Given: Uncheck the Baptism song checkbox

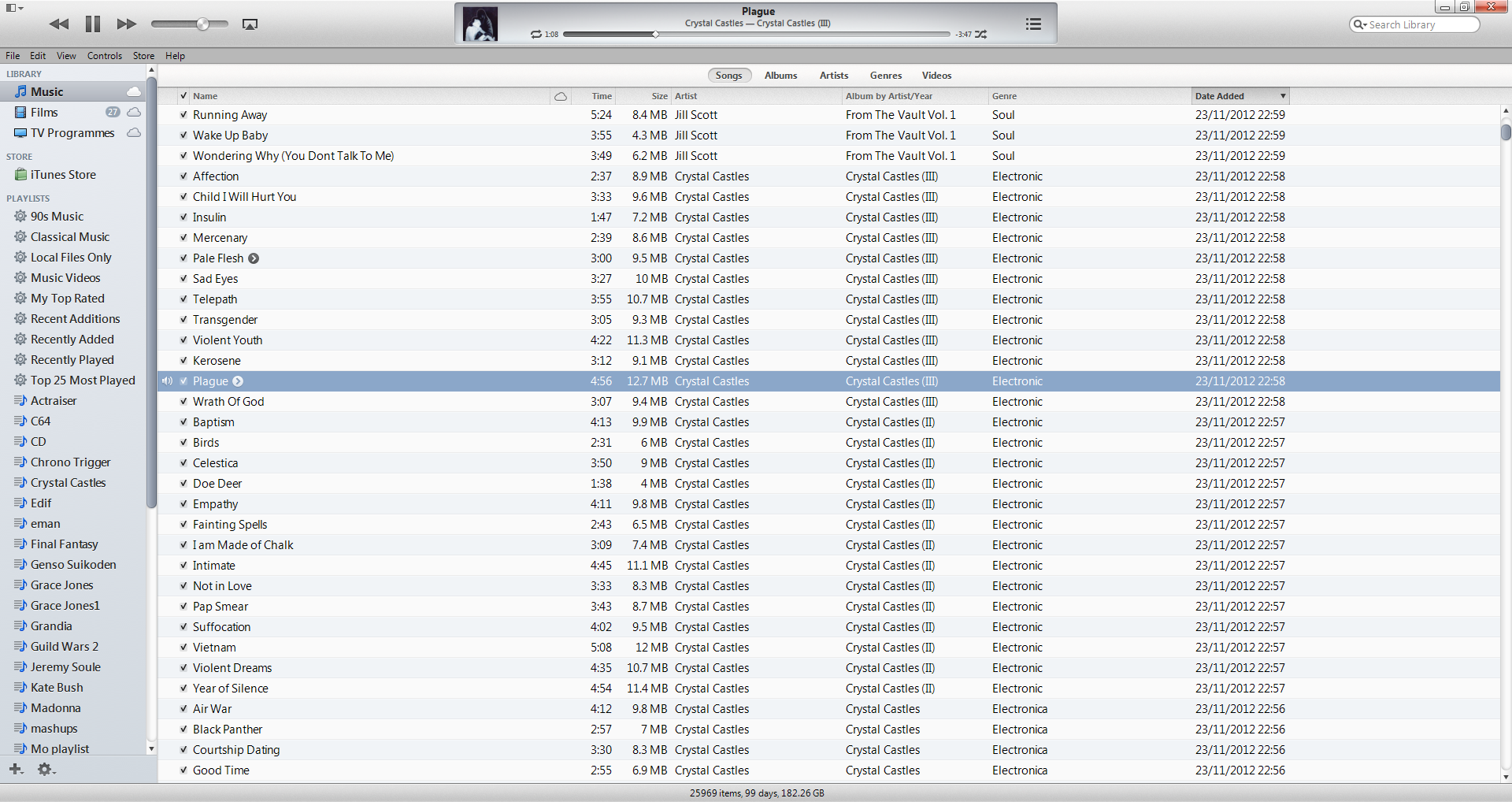Looking at the screenshot, I should [x=183, y=422].
